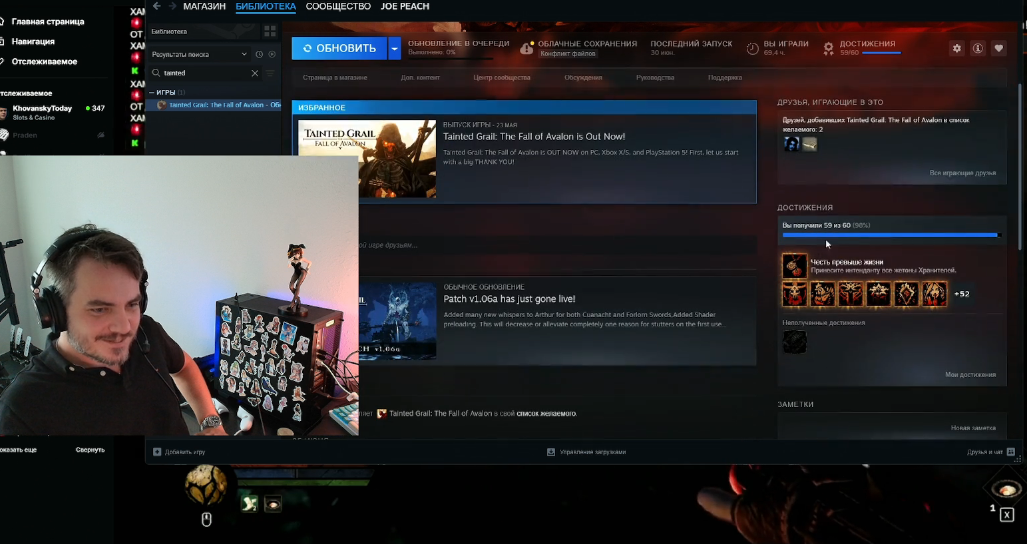Open KhovanskyToday channel in Twitch sidebar
This screenshot has width=1027, height=544.
pos(52,112)
